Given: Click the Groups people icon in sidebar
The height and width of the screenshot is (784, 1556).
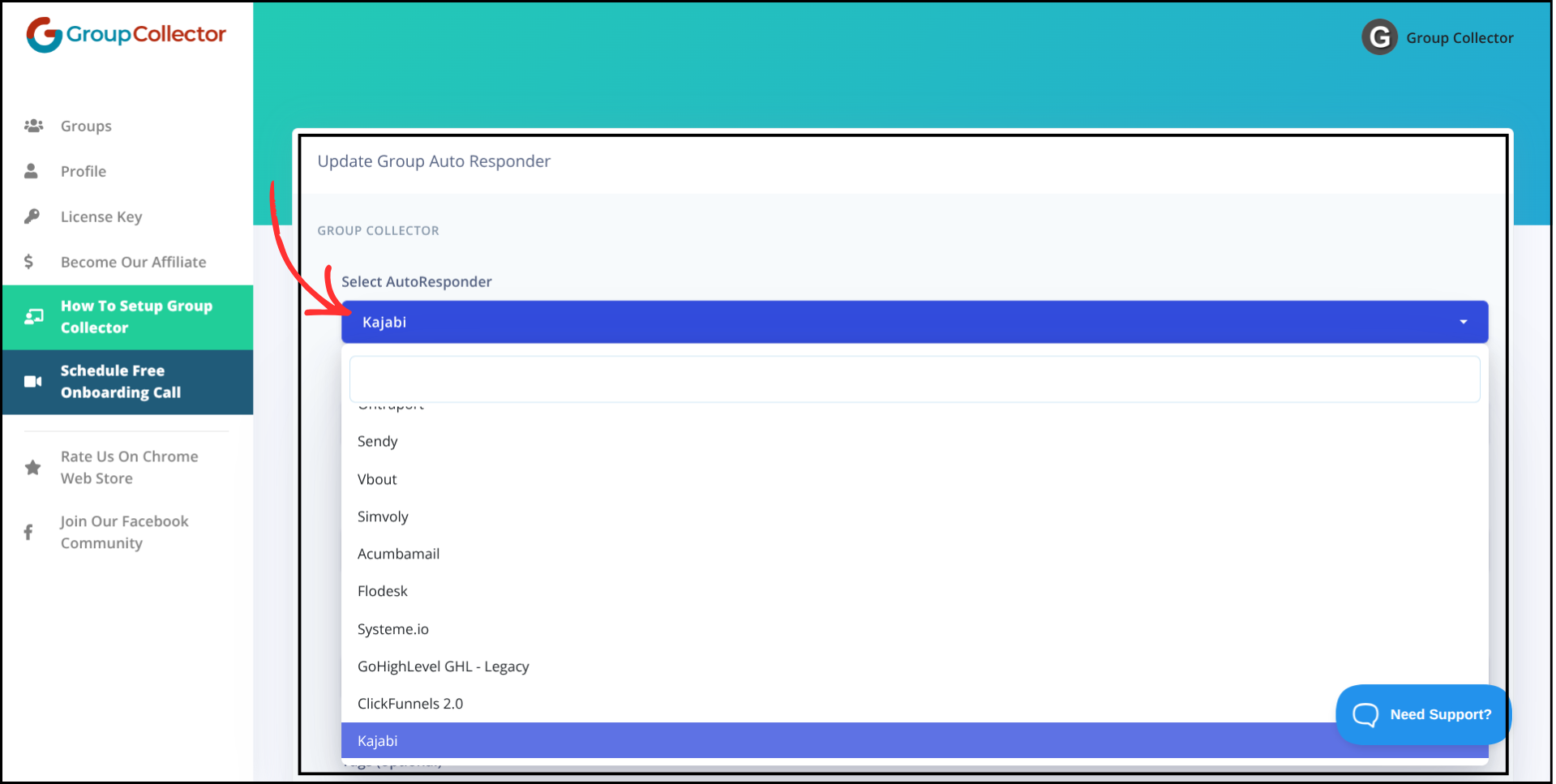Looking at the screenshot, I should pos(32,126).
